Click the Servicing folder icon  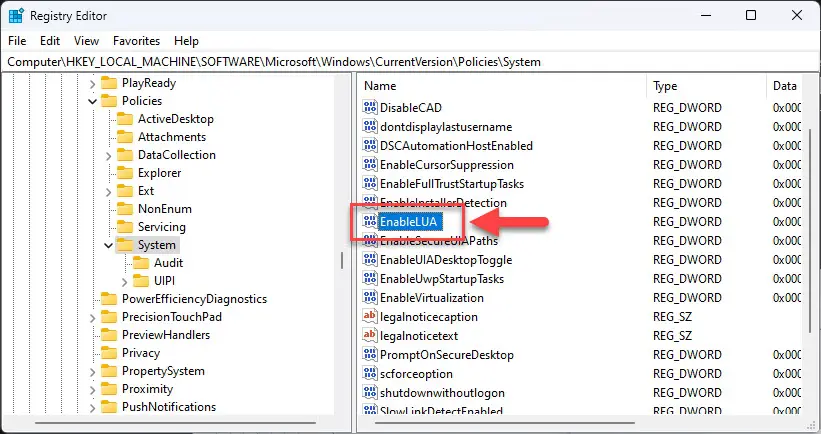point(125,227)
